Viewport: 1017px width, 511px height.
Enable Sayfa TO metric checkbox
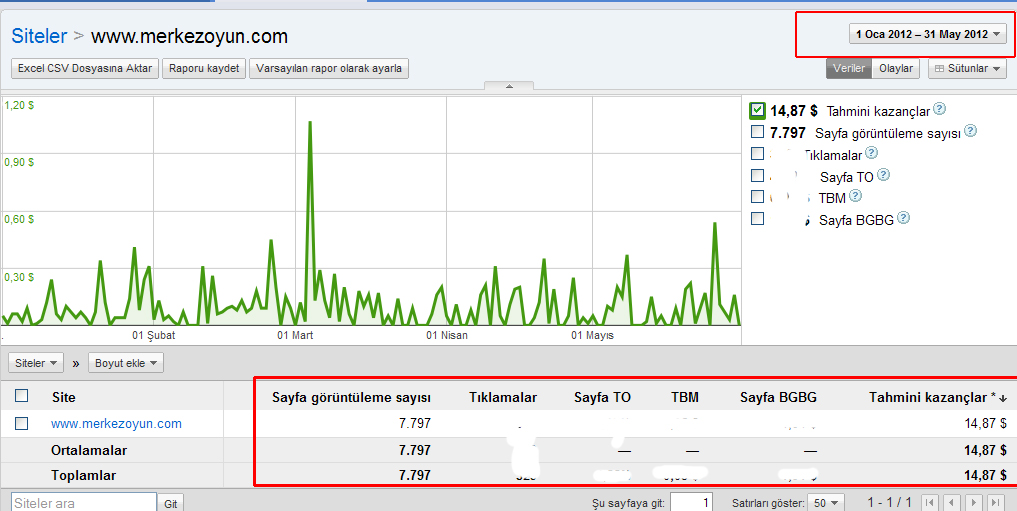pyautogui.click(x=757, y=176)
